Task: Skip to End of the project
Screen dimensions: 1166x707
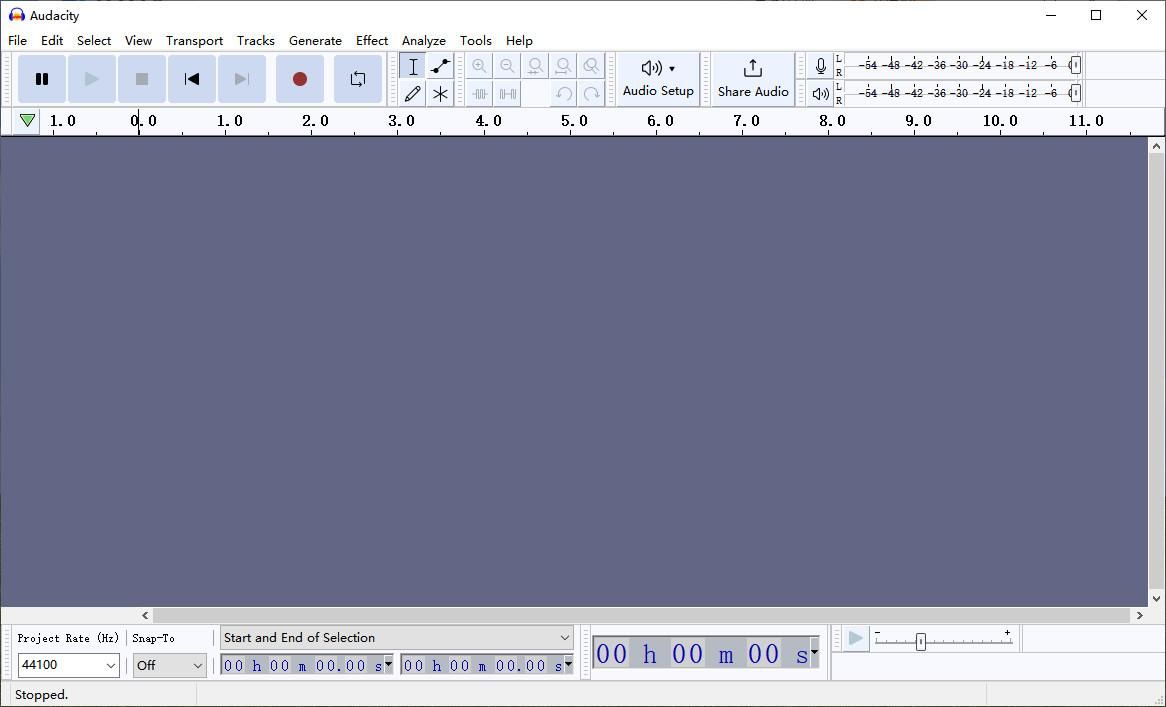Action: click(242, 79)
